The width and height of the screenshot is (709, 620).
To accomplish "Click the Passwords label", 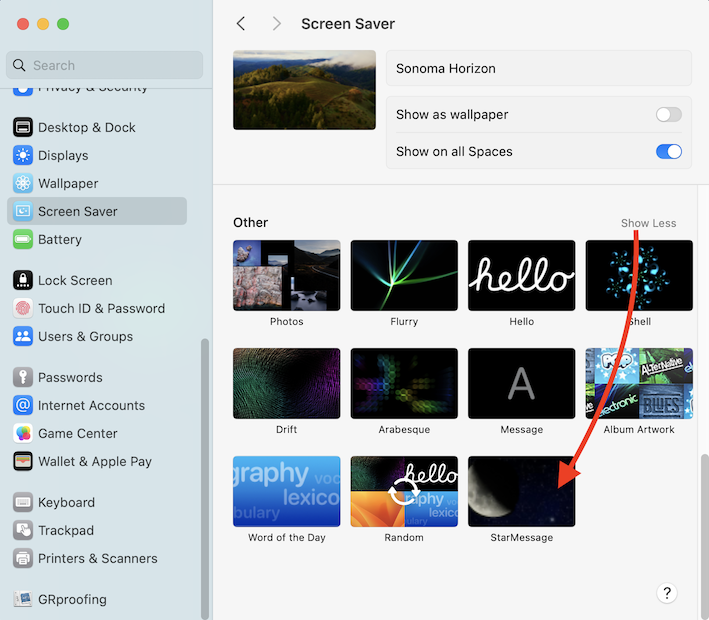I will 70,377.
